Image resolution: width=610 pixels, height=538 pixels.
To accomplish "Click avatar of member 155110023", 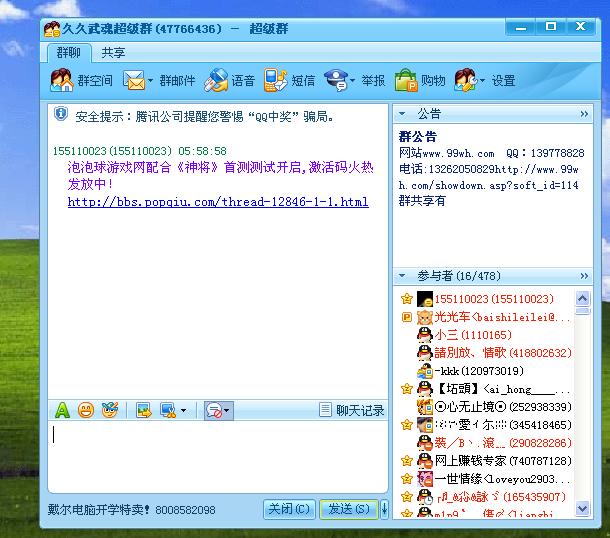I will point(424,299).
